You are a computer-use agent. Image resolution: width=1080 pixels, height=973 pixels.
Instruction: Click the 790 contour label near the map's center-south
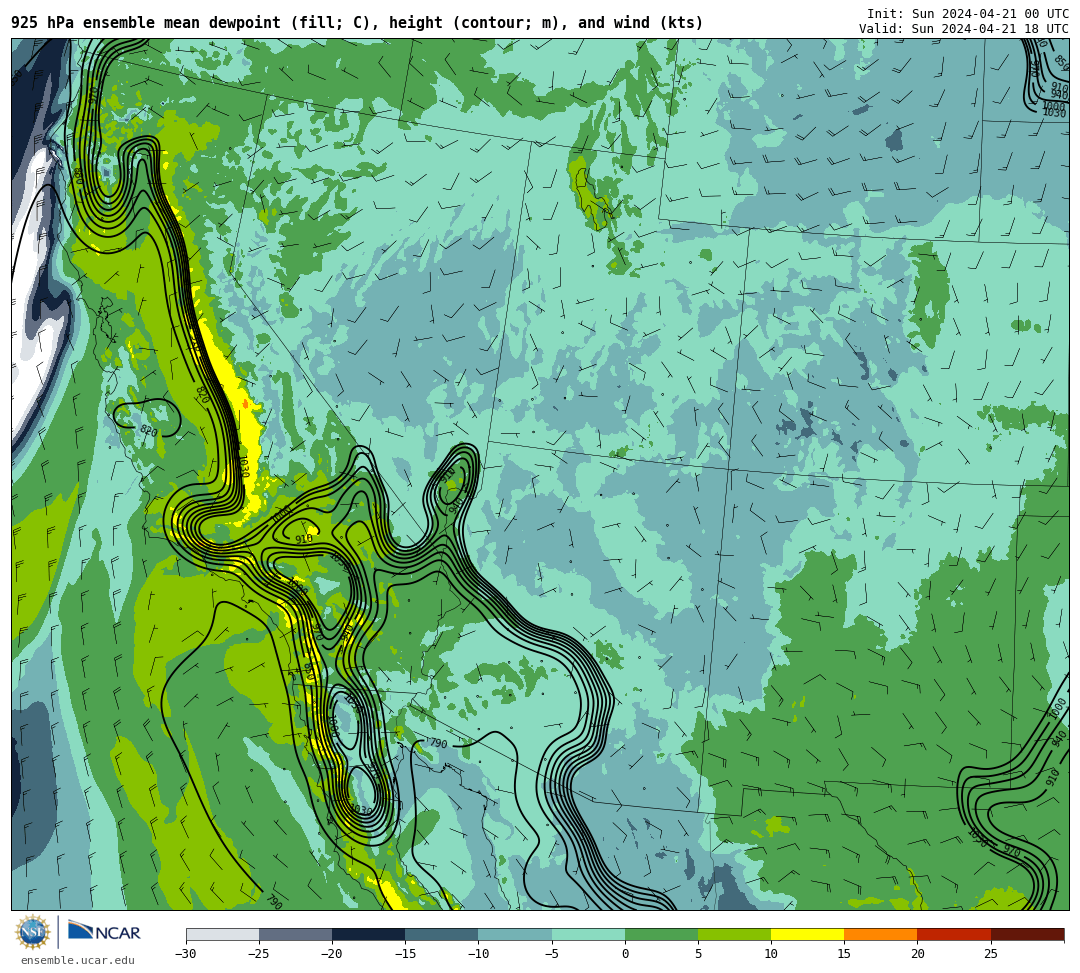[x=438, y=744]
